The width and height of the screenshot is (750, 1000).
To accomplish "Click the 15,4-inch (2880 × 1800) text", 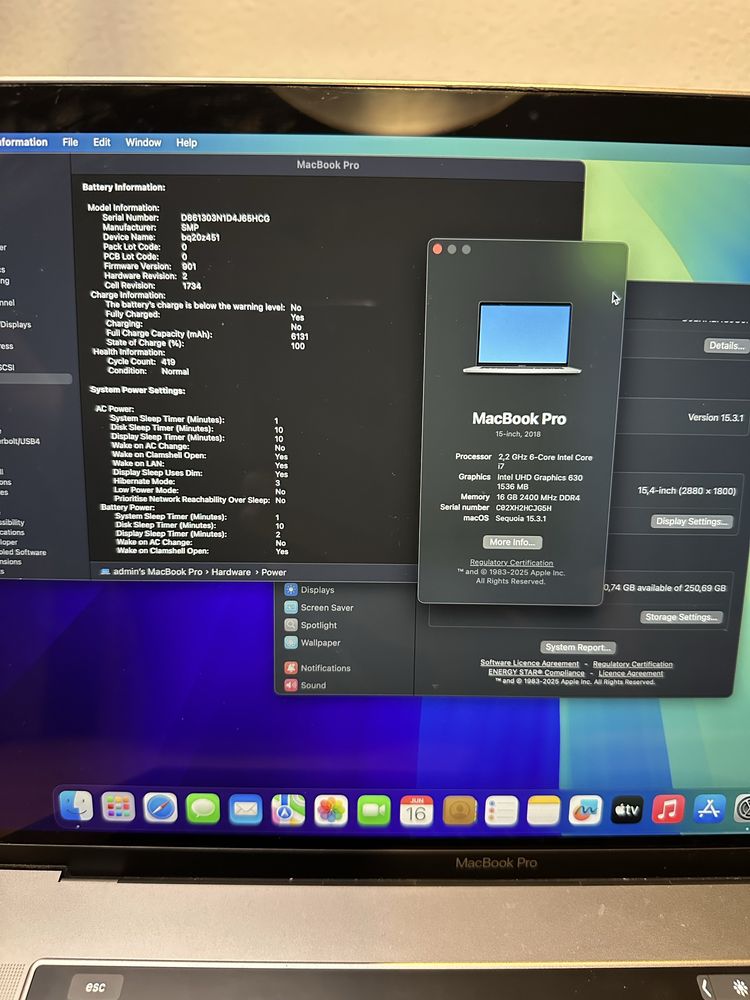I will click(686, 490).
